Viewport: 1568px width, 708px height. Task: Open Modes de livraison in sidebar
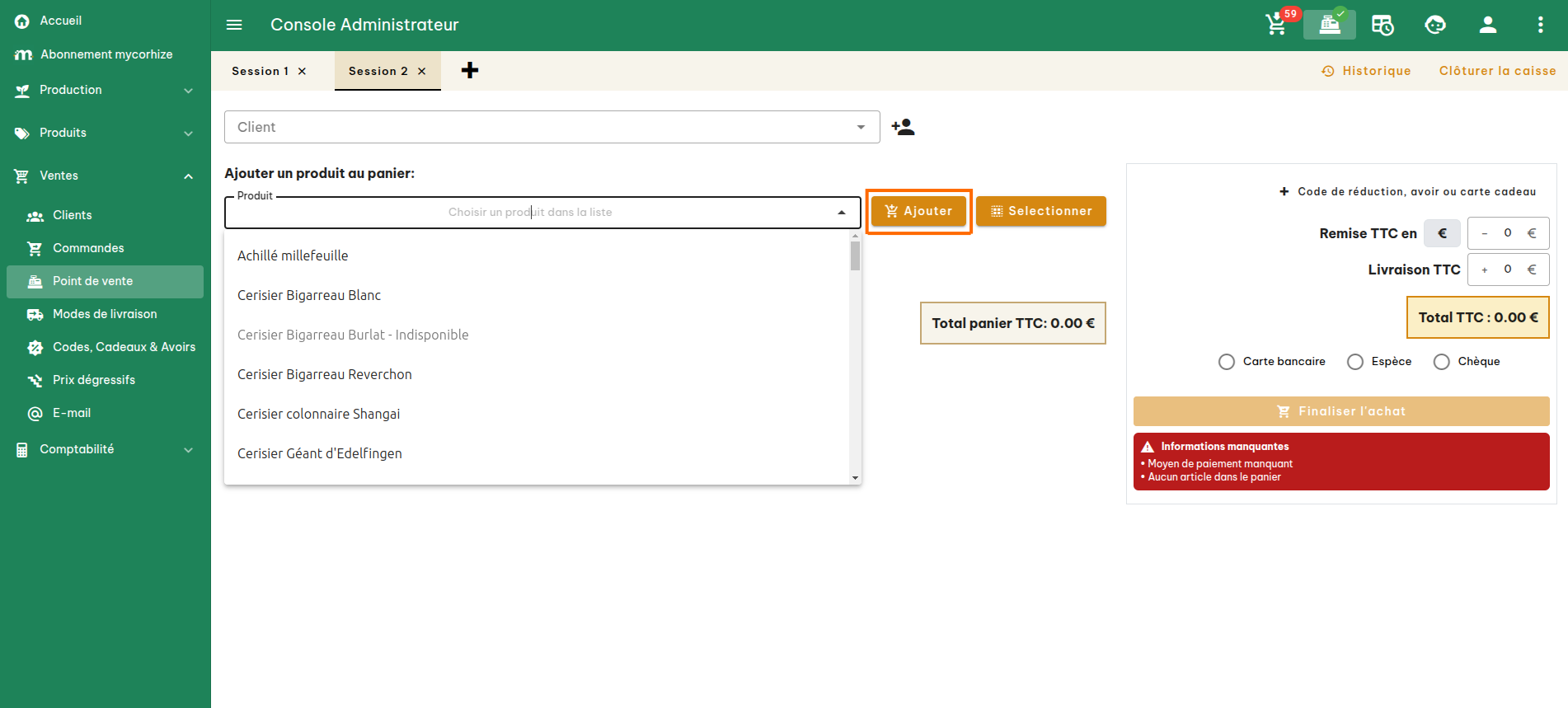106,314
